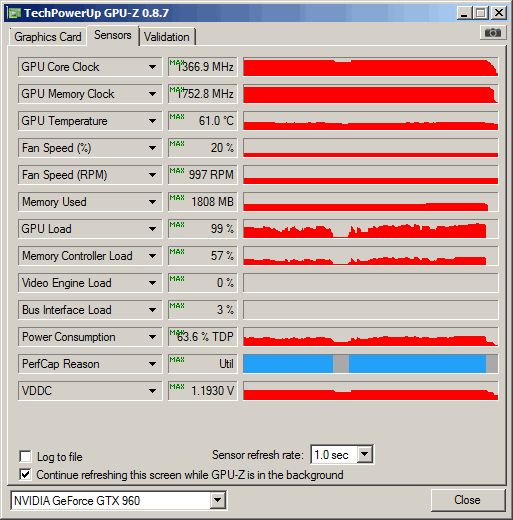Minimize the GPU-Z window
This screenshot has width=513, height=520.
pyautogui.click(x=464, y=13)
